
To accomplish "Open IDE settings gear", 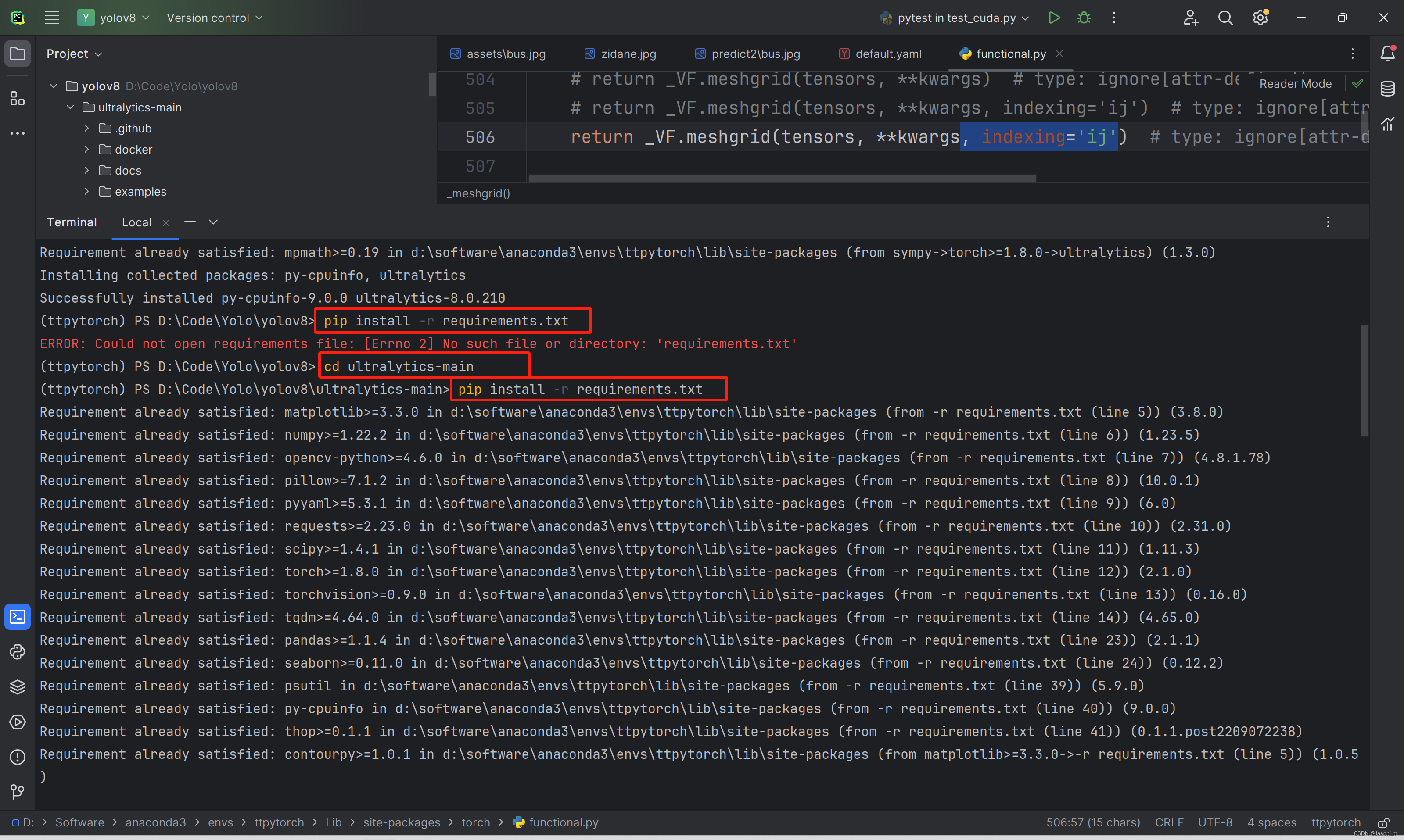I will pos(1260,18).
